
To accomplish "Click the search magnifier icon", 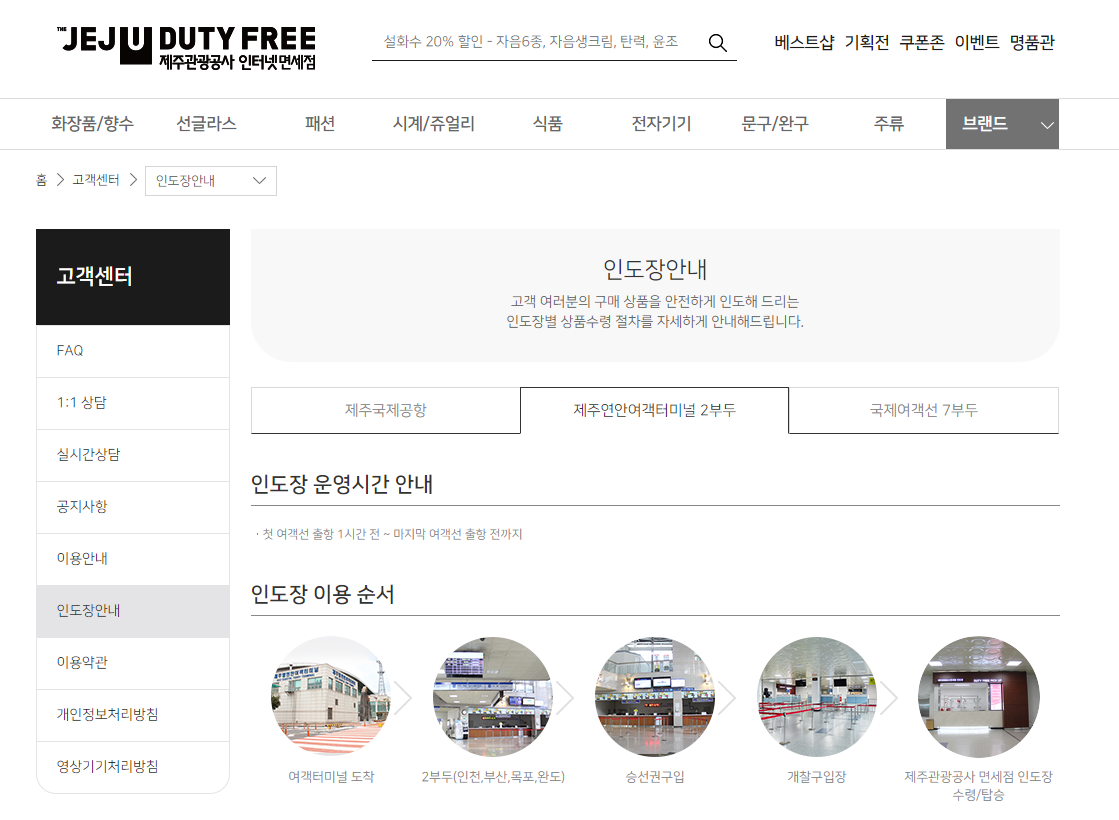I will point(717,43).
